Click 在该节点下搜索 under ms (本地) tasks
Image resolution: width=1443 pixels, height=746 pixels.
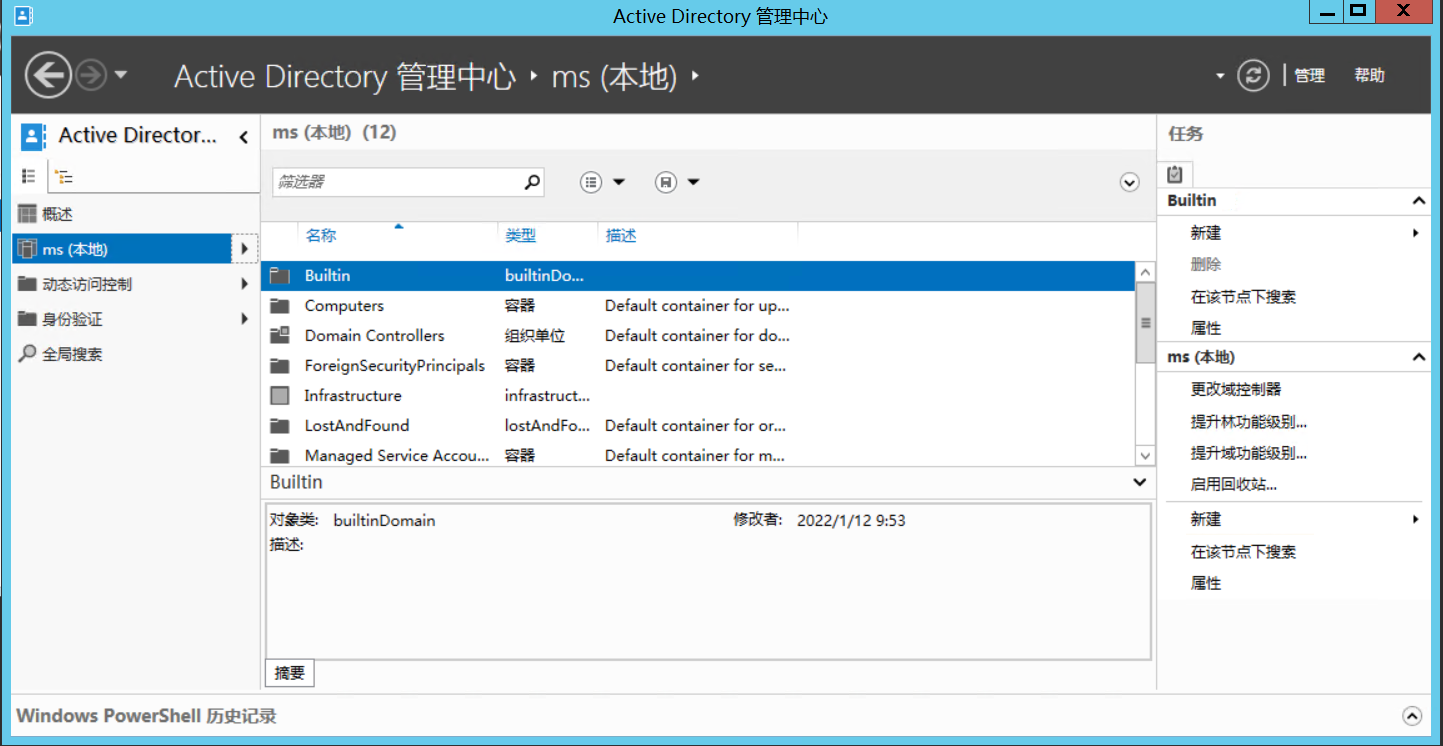click(1243, 552)
